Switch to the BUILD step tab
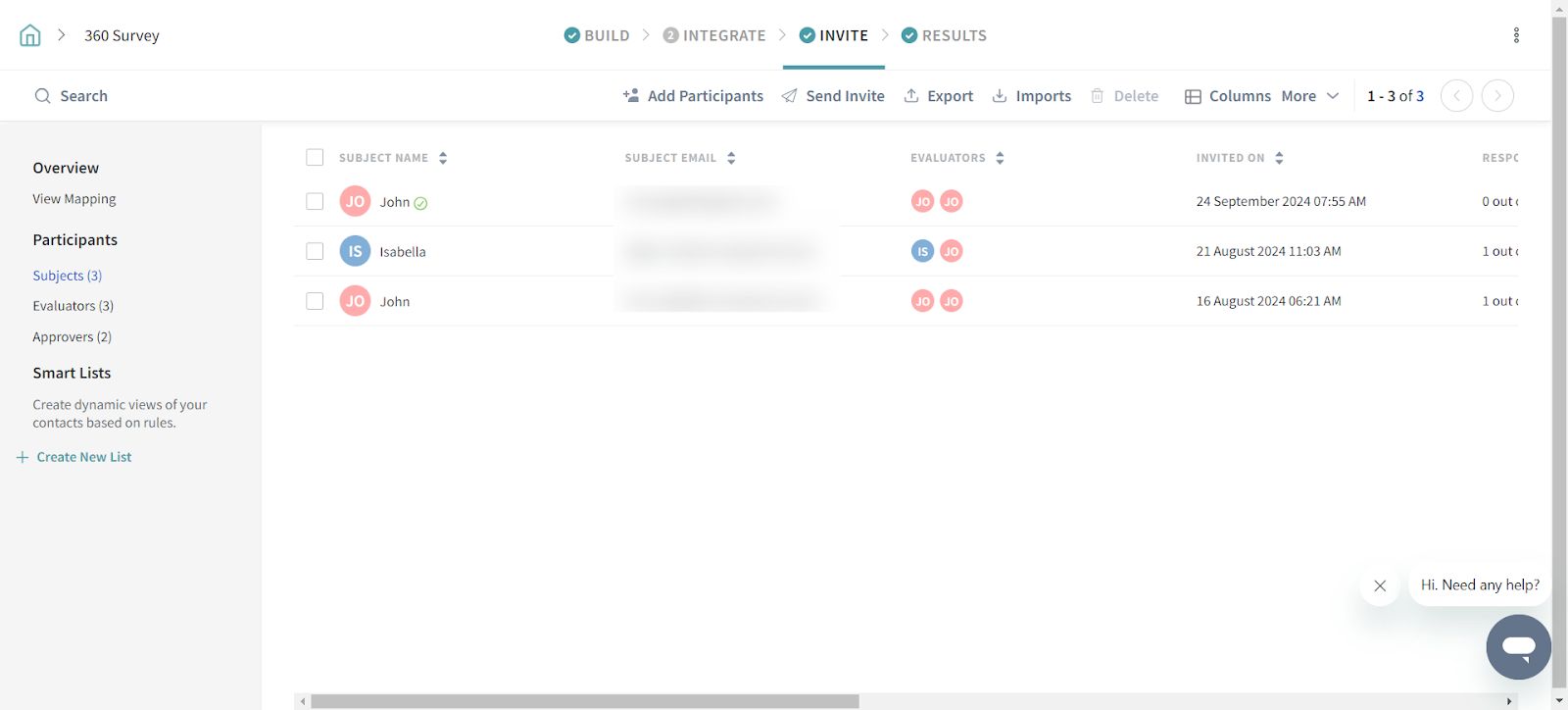 click(597, 35)
